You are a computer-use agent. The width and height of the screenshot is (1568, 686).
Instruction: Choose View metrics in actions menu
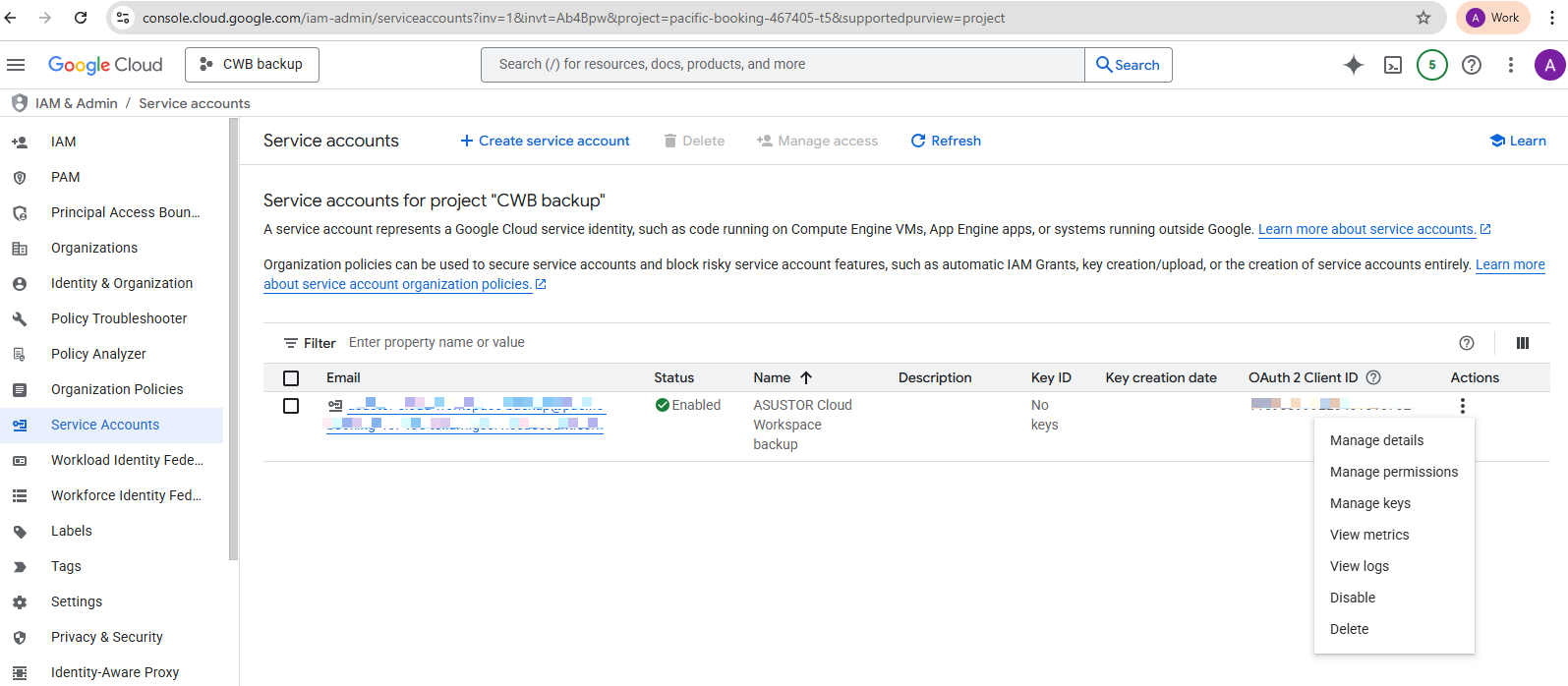[1394, 535]
